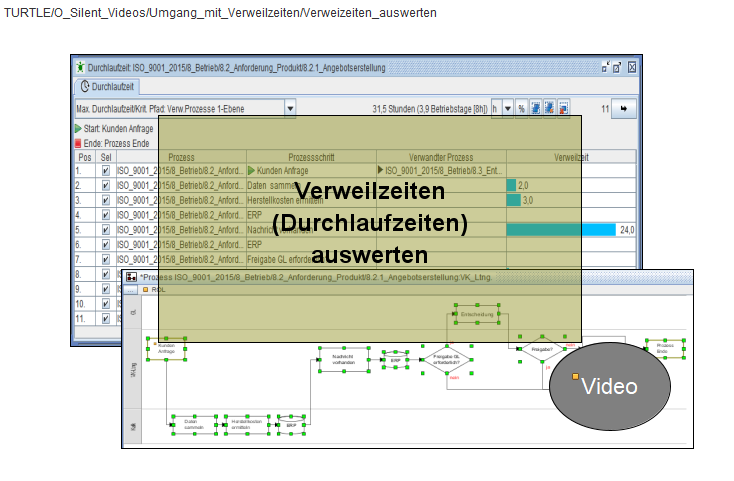The height and width of the screenshot is (481, 734).
Task: Click the time unit field showing h
Action: coord(496,109)
